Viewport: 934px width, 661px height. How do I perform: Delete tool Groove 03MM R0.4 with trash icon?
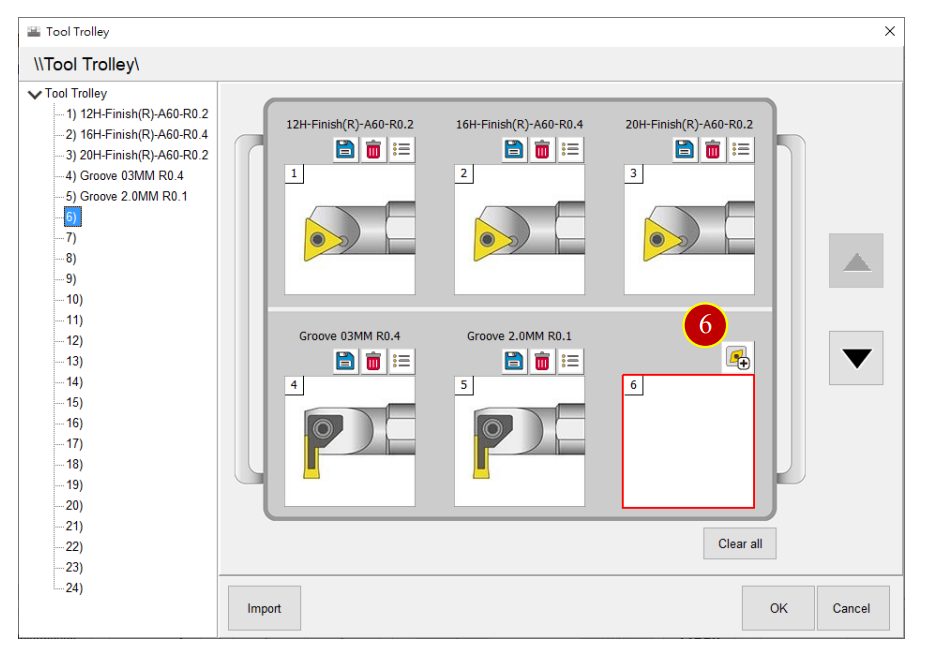click(x=373, y=361)
